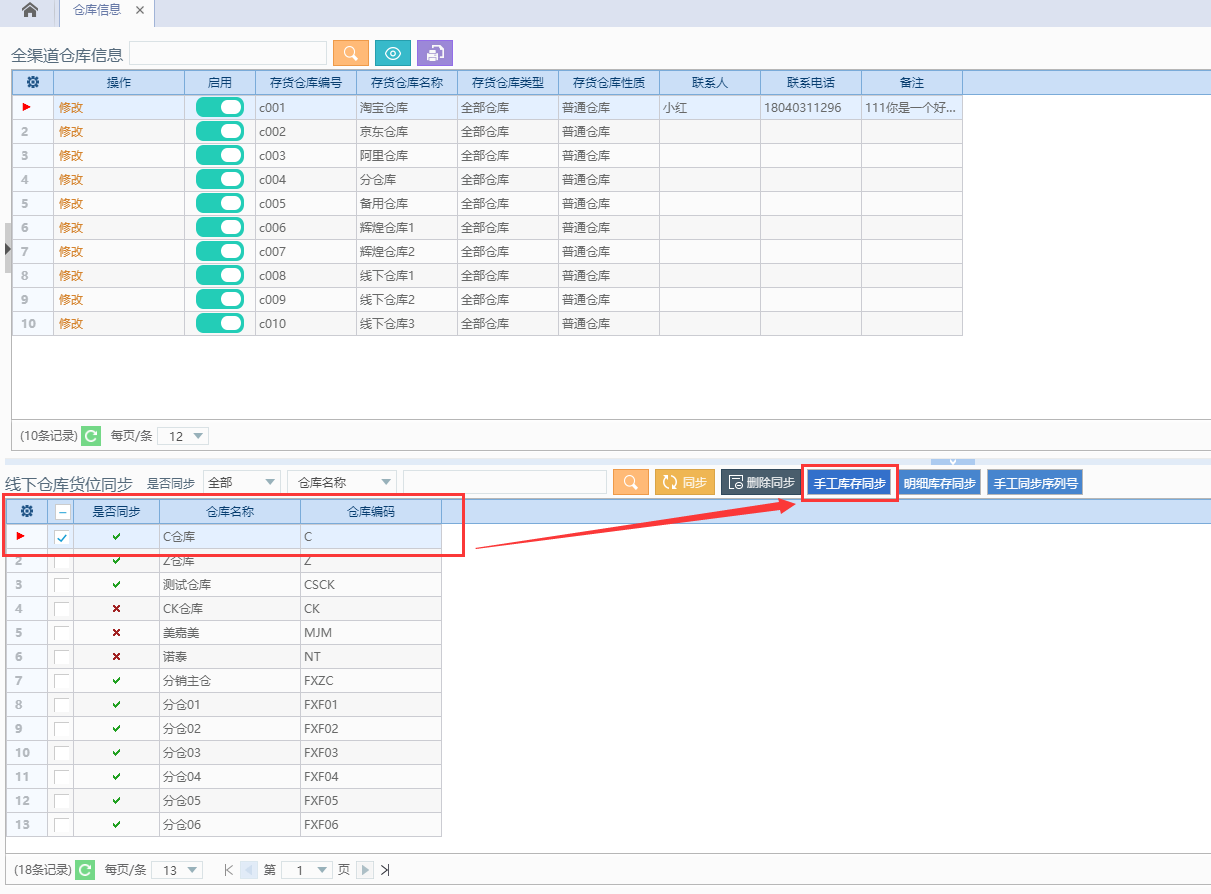The height and width of the screenshot is (894, 1211).
Task: Sort by 联系电话 column header
Action: 811,82
